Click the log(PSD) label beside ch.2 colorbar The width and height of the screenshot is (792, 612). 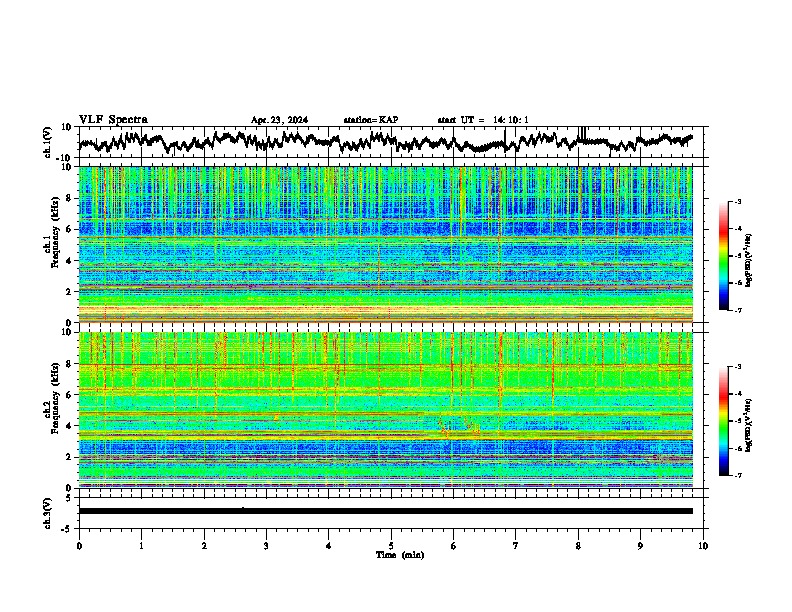[x=749, y=425]
